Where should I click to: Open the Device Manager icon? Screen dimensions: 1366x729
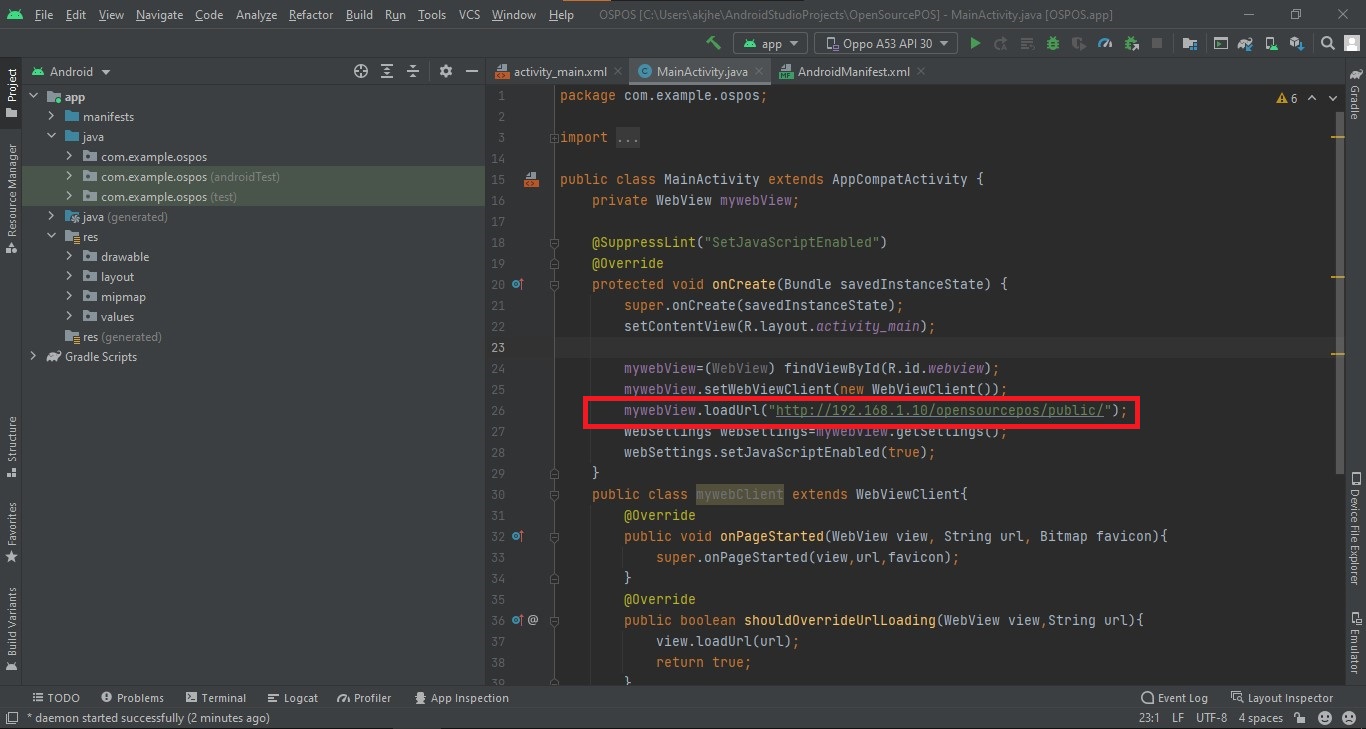(x=1271, y=43)
